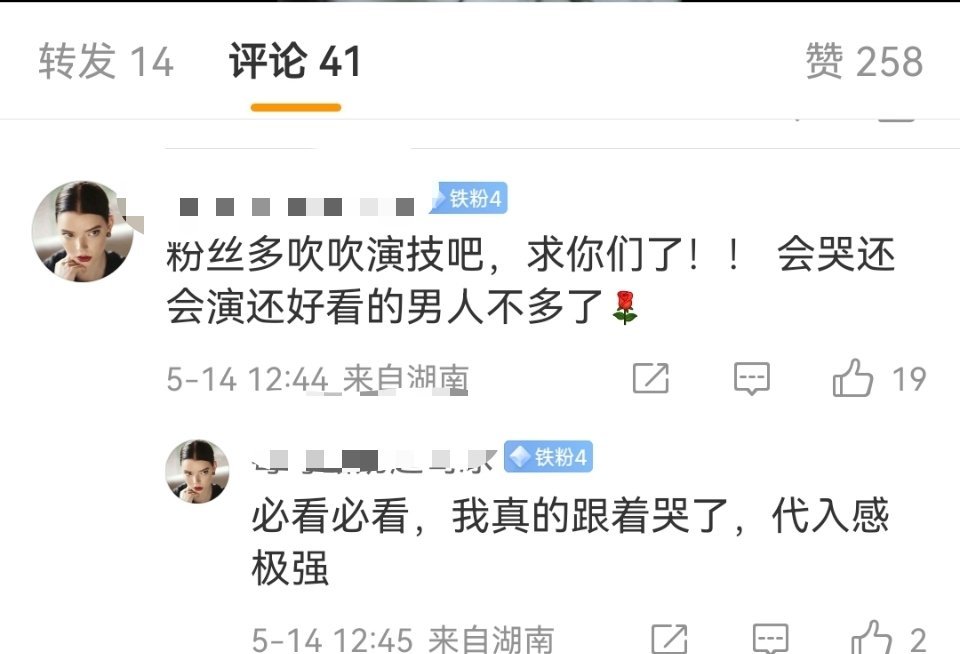Viewport: 960px width, 654px height.
Task: Tap the rose emoji in first comment
Action: tap(624, 307)
